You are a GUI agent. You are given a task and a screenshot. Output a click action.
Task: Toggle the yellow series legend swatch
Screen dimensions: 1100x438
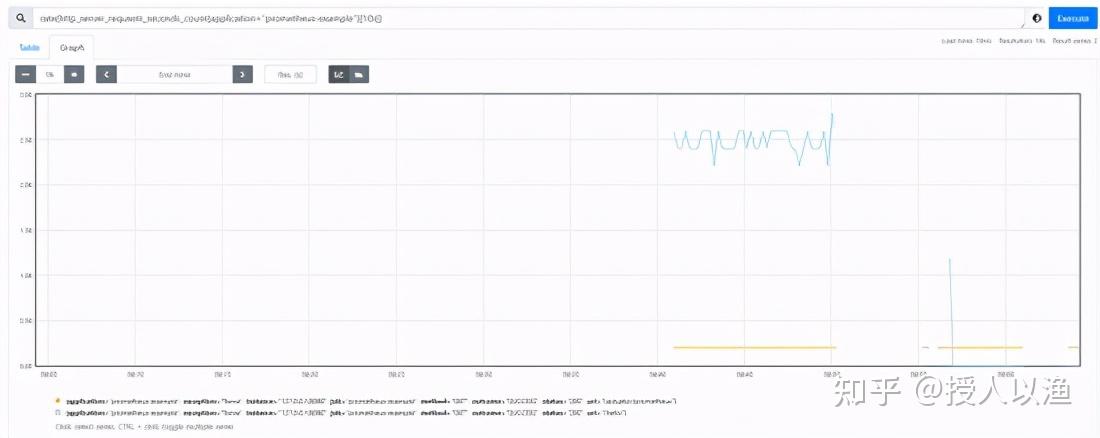point(58,401)
